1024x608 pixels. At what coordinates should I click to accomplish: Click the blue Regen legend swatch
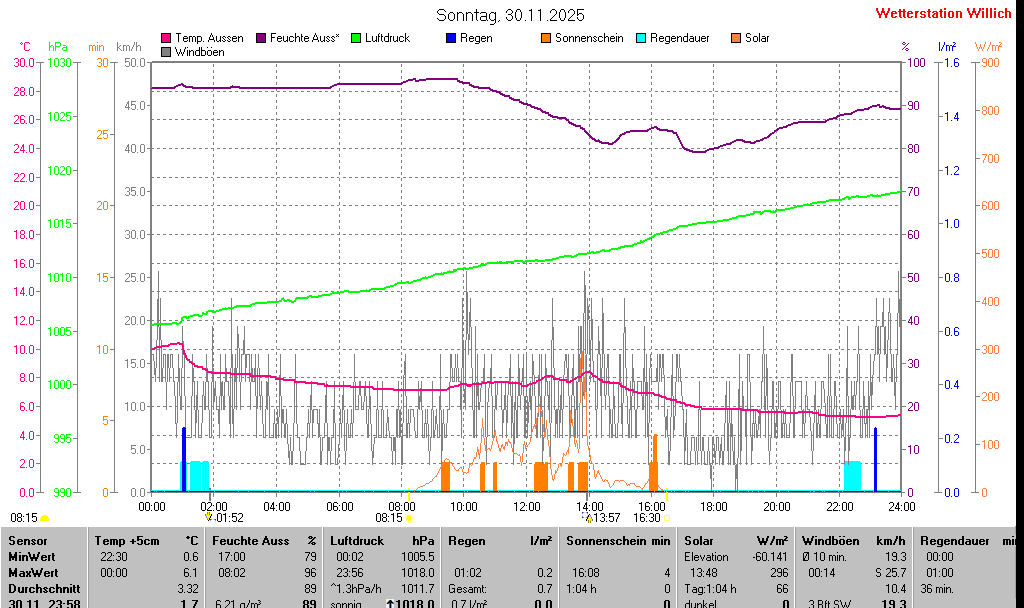pyautogui.click(x=451, y=38)
